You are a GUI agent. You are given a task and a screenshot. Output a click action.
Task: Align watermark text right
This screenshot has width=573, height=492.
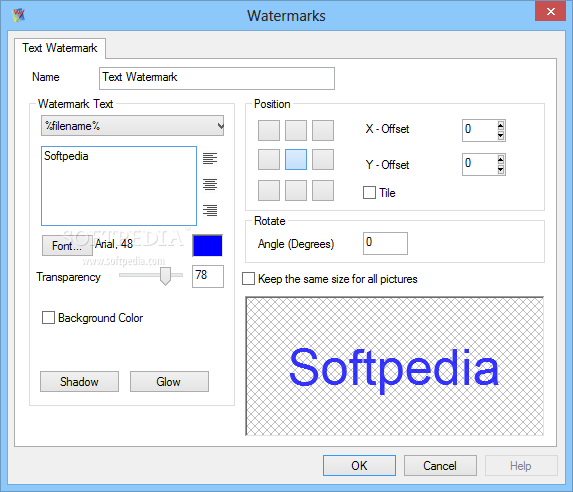coord(210,210)
